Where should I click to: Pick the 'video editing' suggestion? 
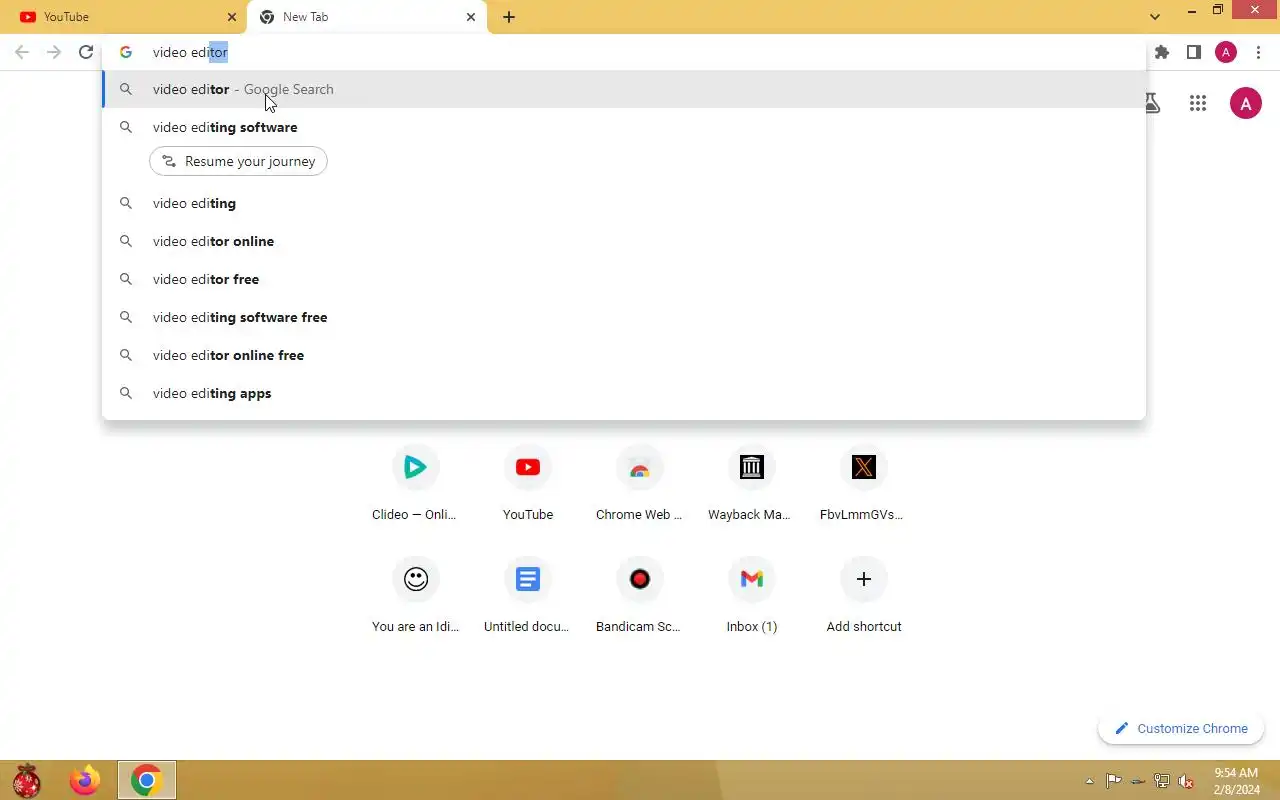coord(624,203)
